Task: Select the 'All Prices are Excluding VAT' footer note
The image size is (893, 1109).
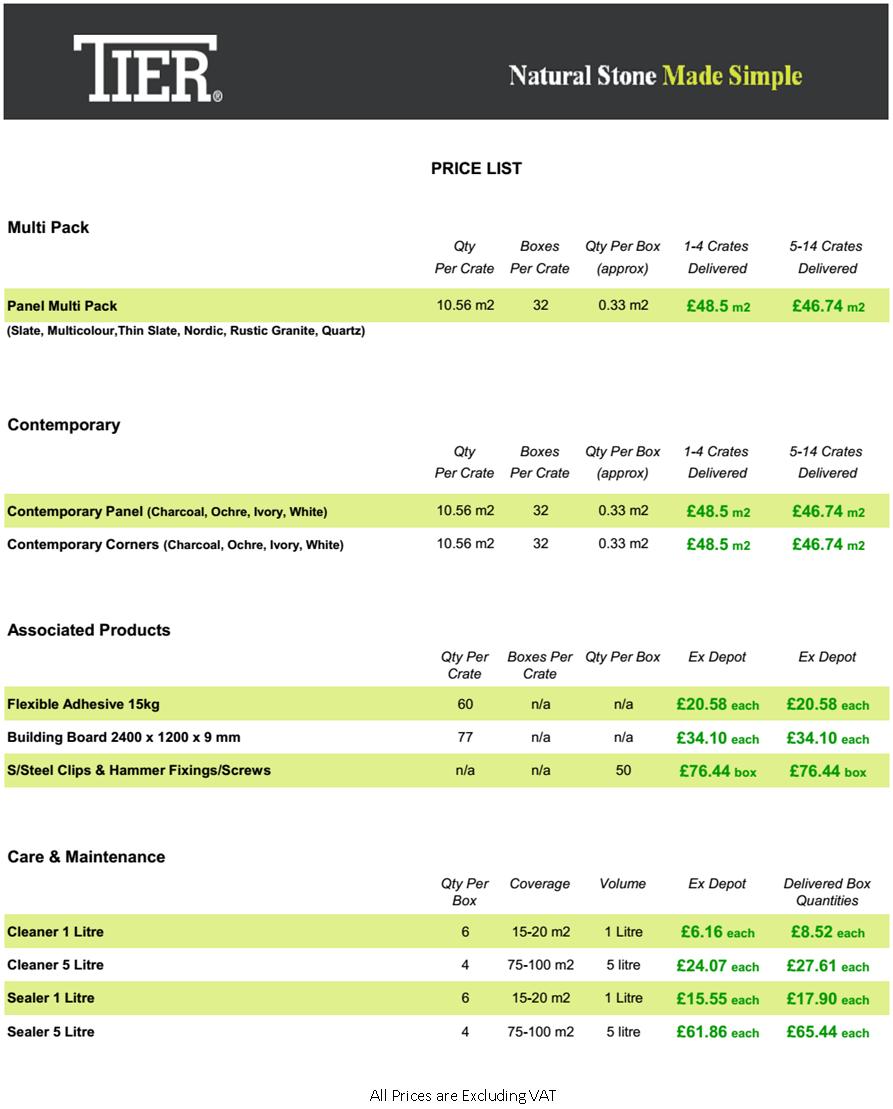Action: pos(463,1095)
